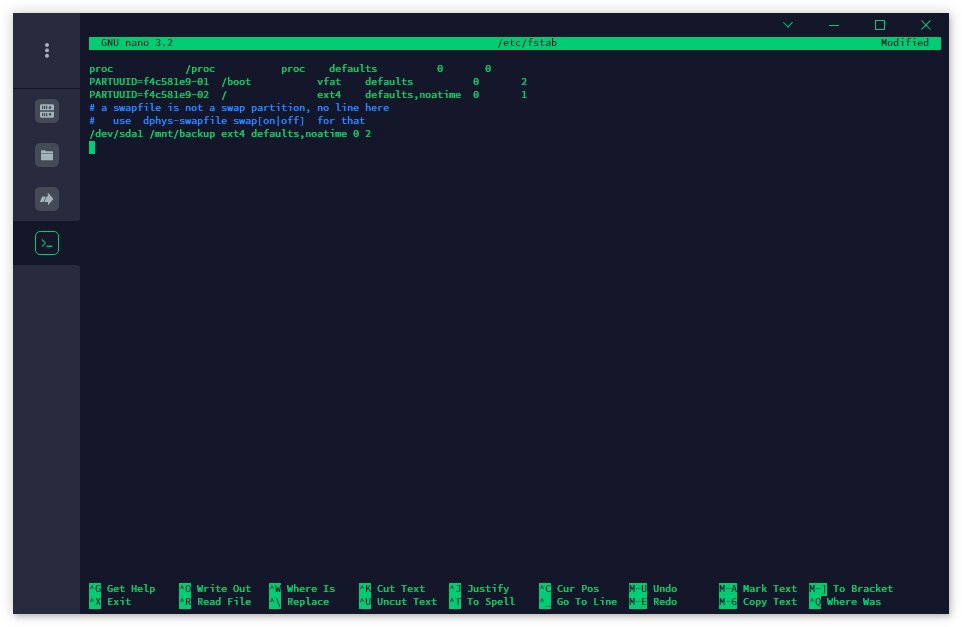This screenshot has width=962, height=627.
Task: Click the Go To Line shortcut label
Action: tap(586, 602)
